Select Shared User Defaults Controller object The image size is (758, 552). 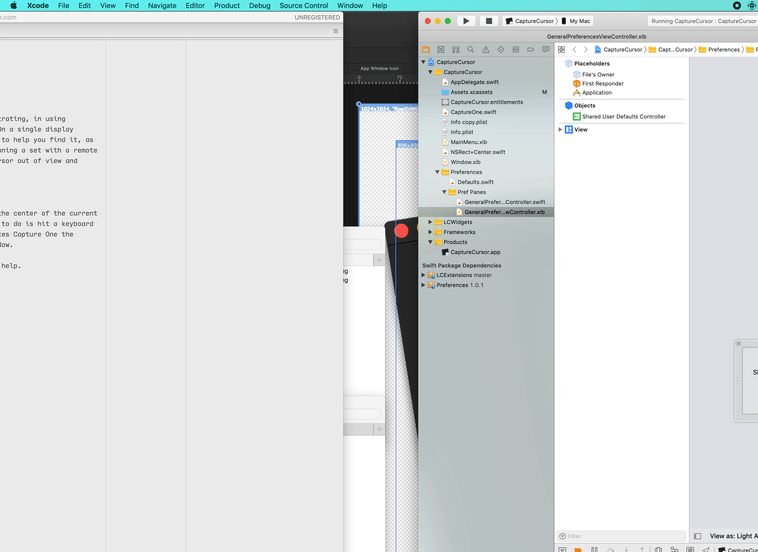623,117
